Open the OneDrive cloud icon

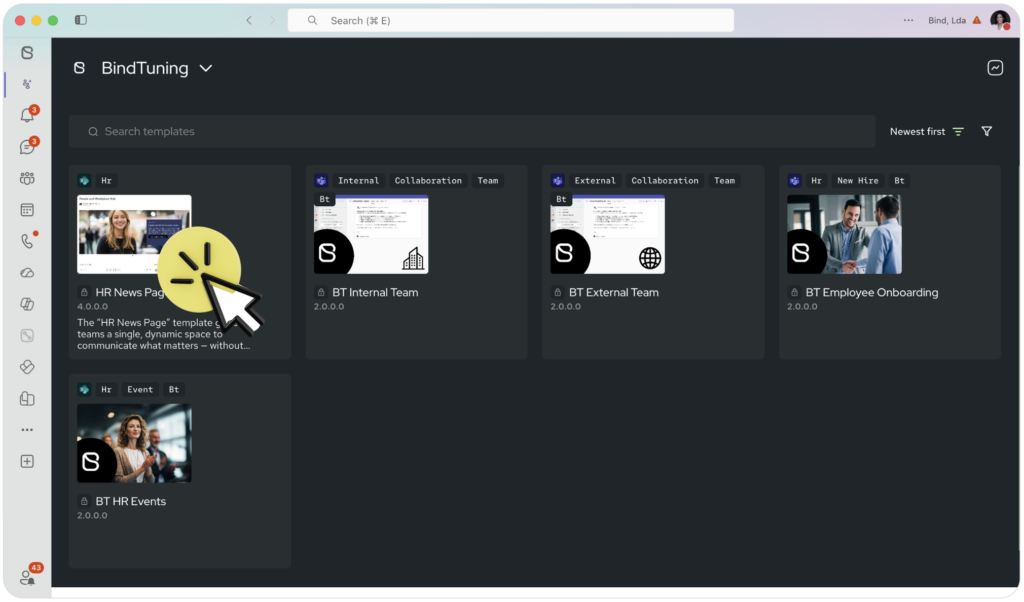[x=27, y=273]
